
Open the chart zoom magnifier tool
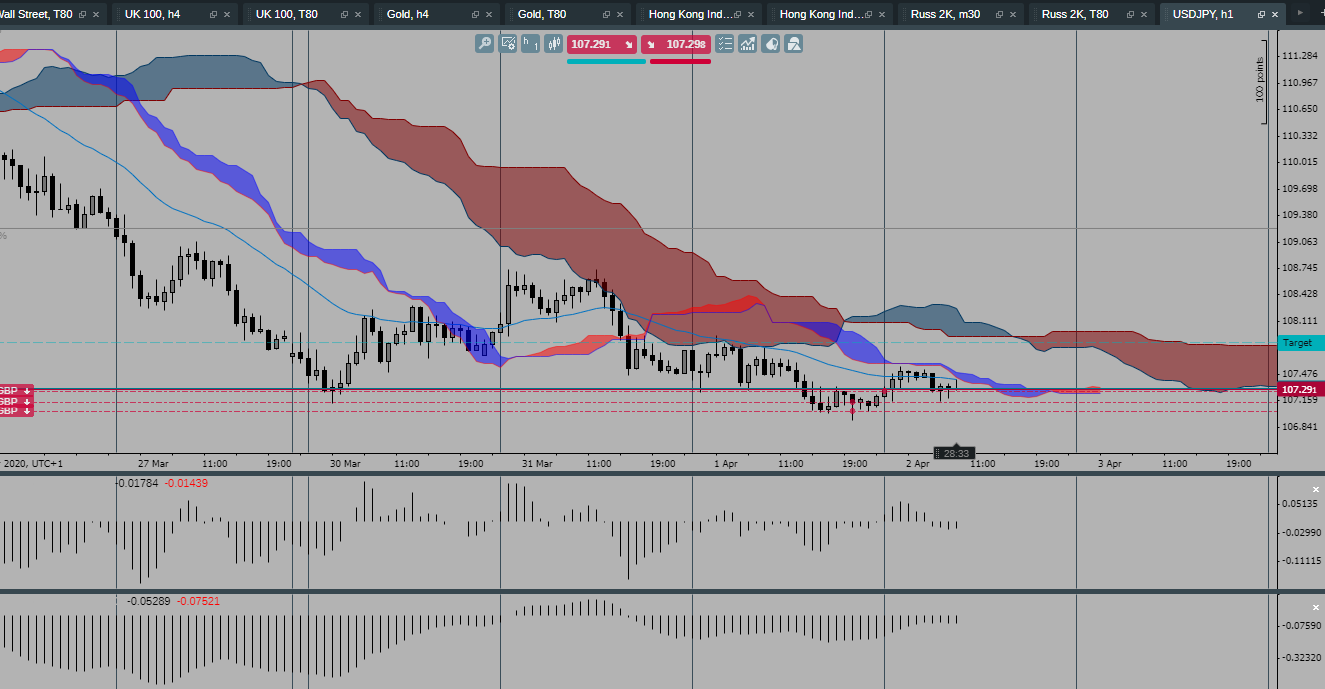coord(484,44)
